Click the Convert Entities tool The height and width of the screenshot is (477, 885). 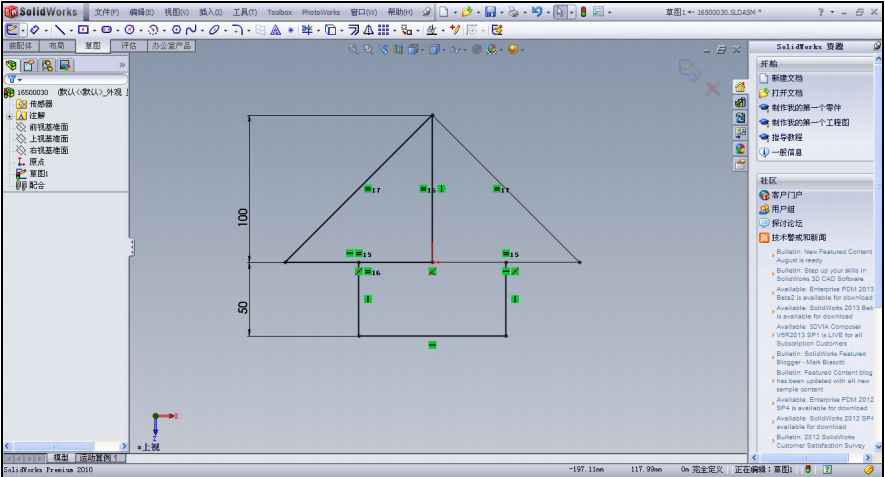331,30
